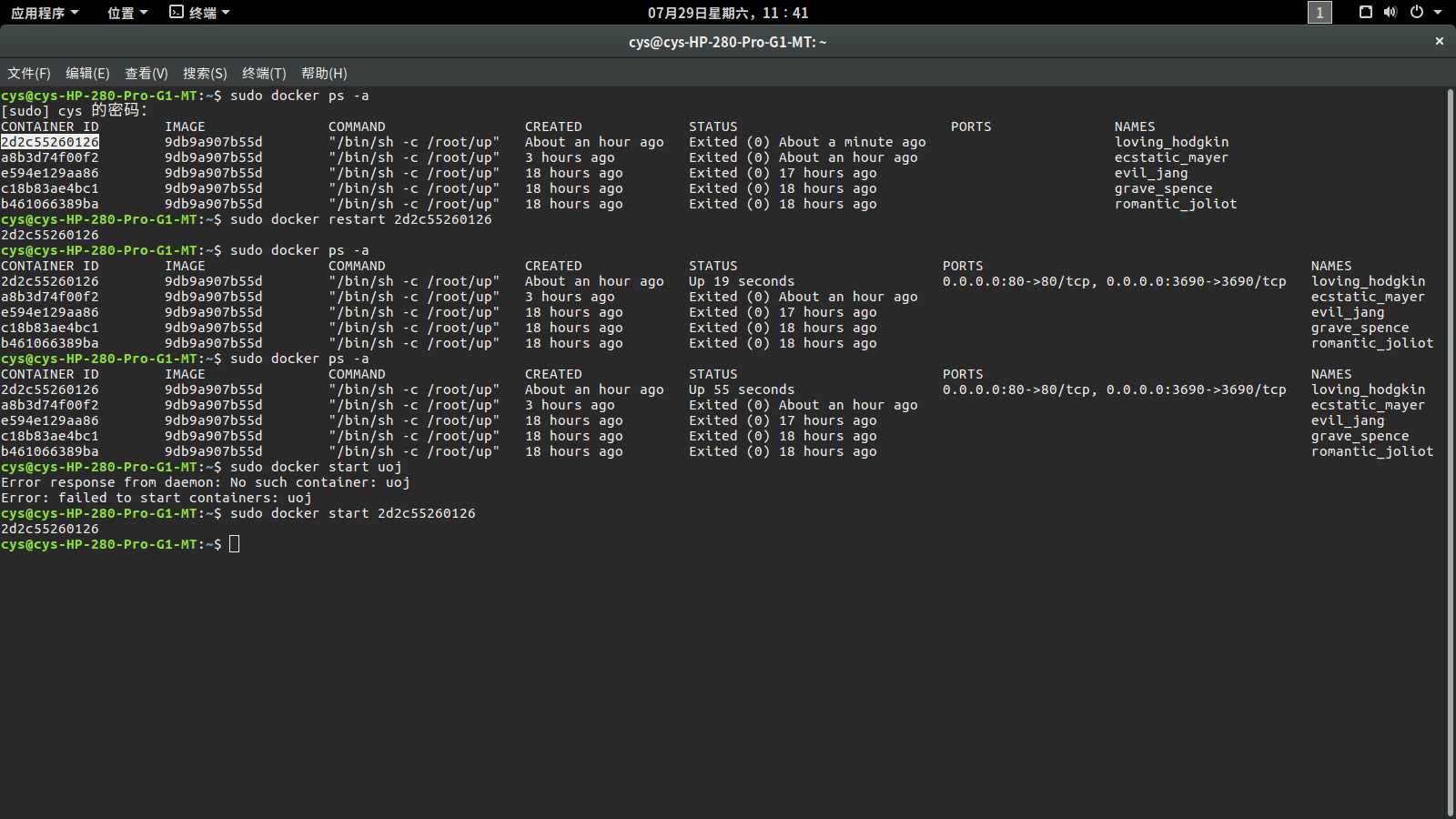Click 'sudo docker start 2d2c55260126' command

[352, 513]
